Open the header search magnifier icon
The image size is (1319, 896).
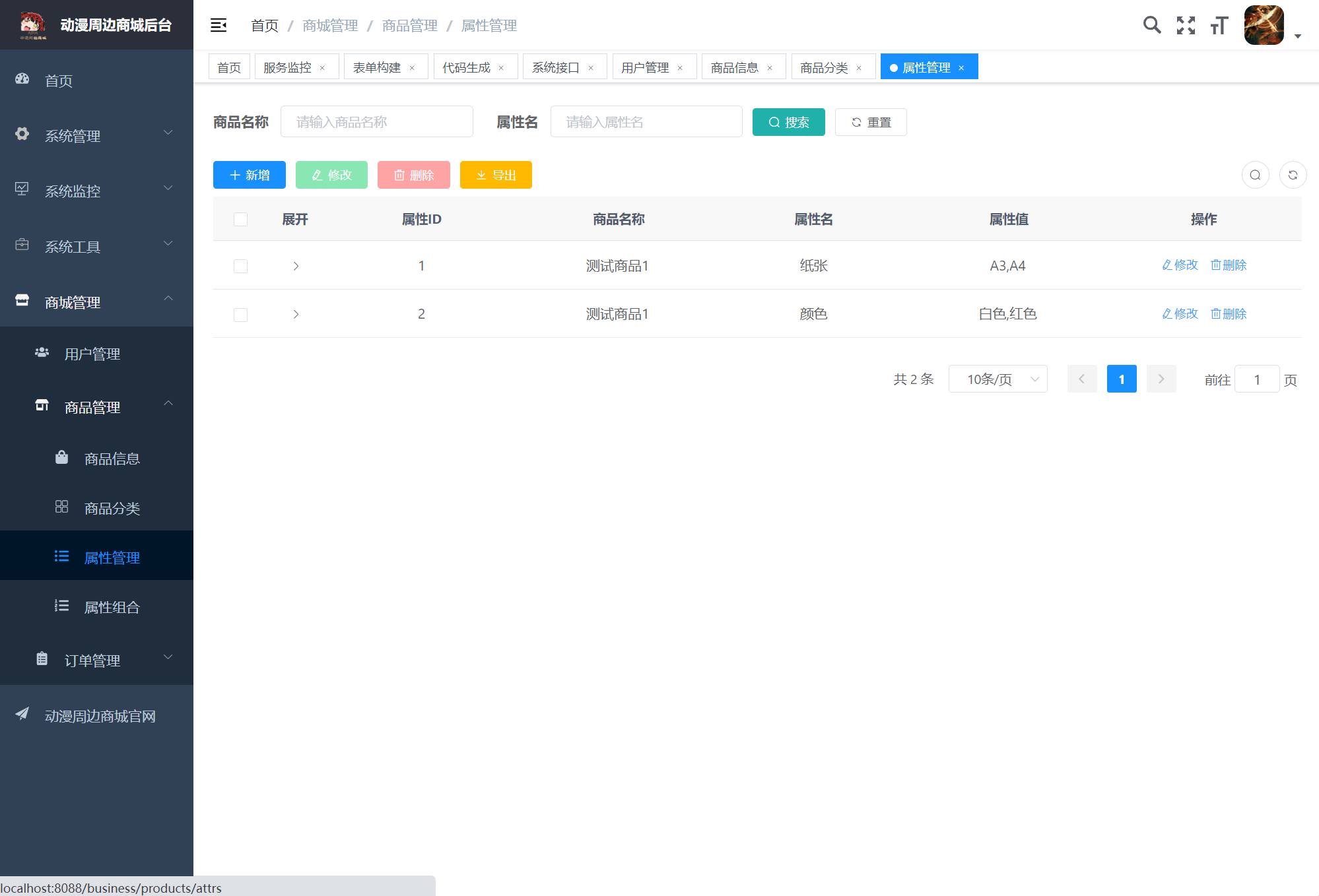1151,25
